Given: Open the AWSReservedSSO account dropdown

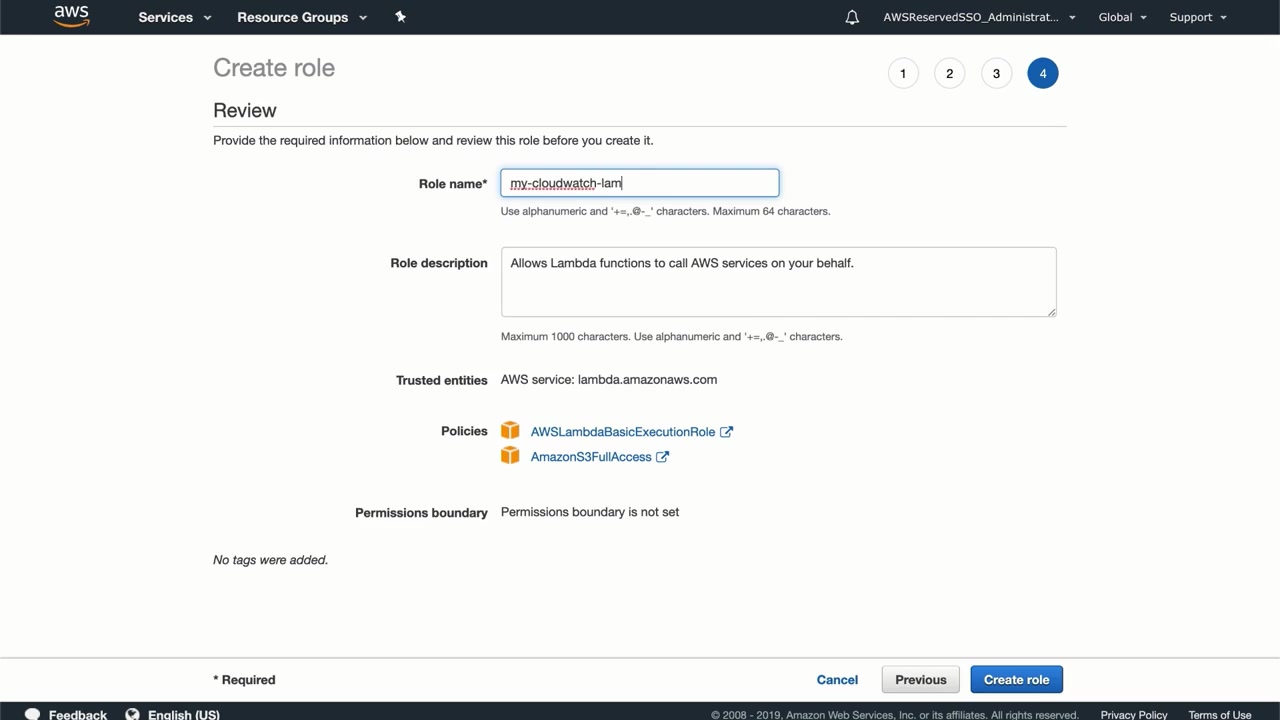Looking at the screenshot, I should click(979, 17).
